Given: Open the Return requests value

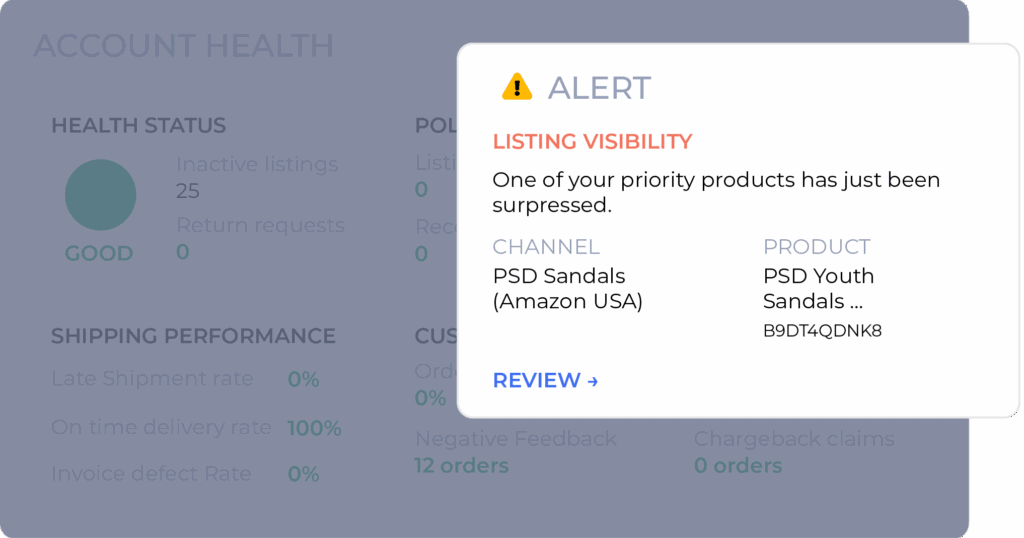Looking at the screenshot, I should click(x=183, y=251).
